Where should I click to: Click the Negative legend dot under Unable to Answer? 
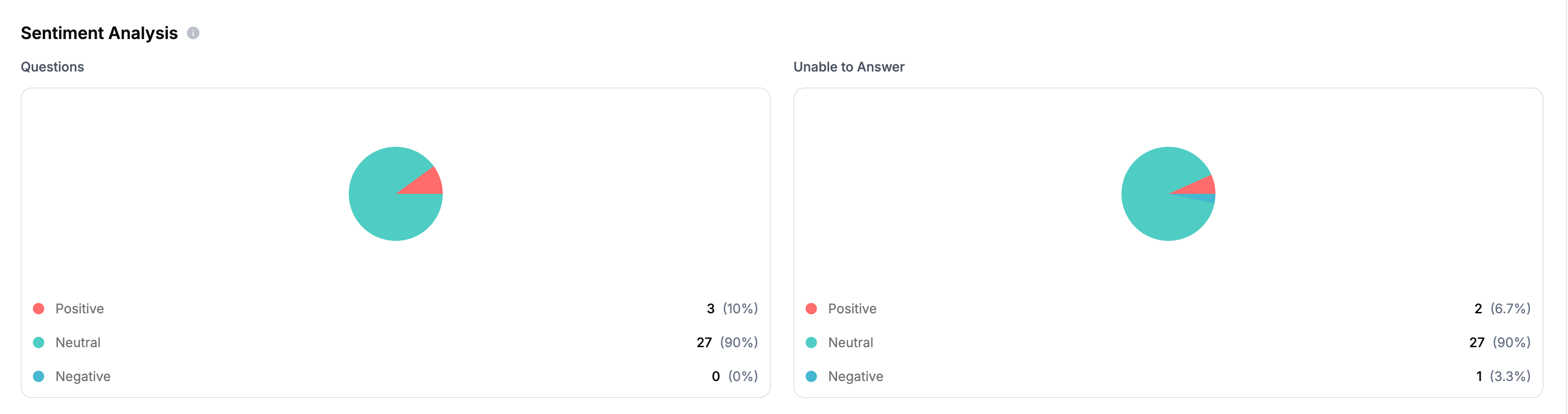[x=811, y=376]
